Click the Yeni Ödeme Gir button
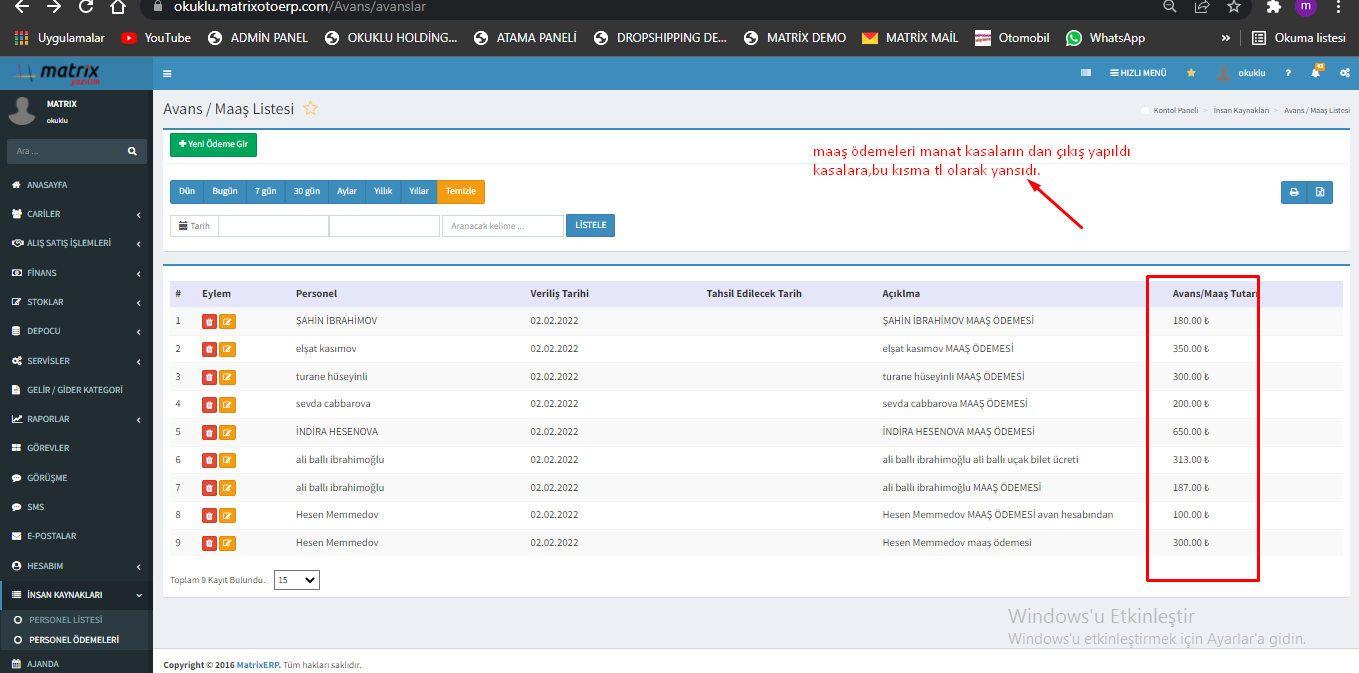This screenshot has height=673, width=1359. click(213, 144)
